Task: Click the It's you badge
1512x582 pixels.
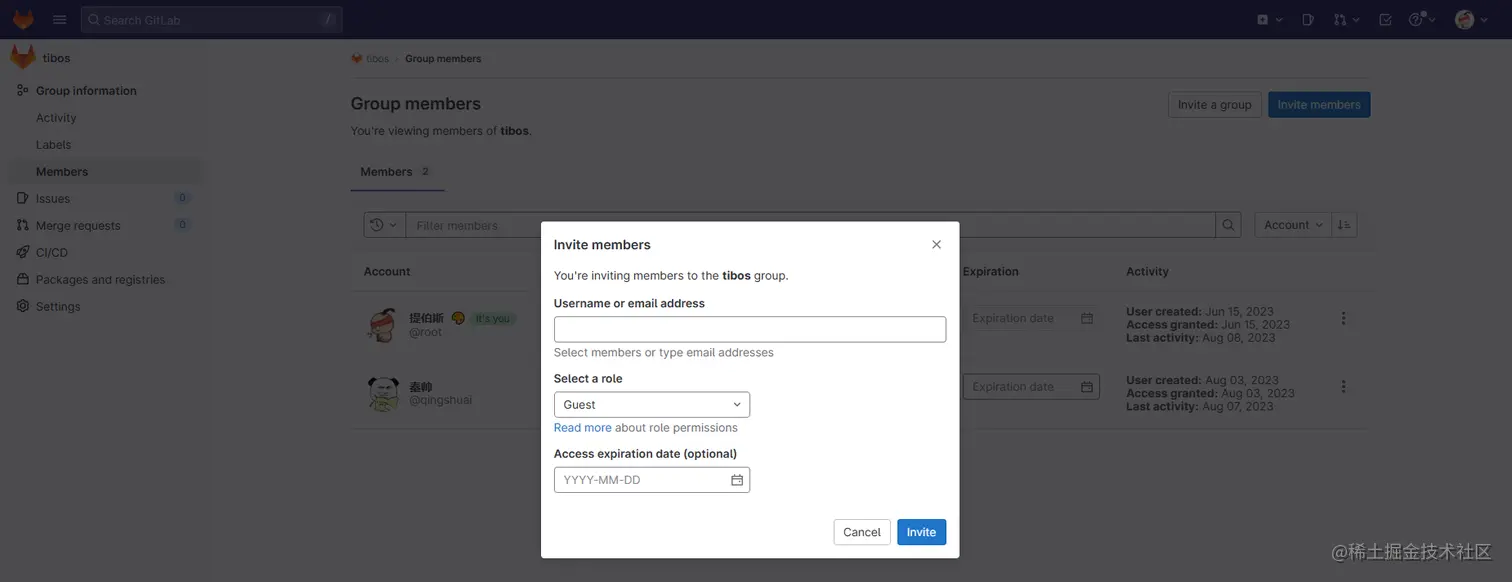Action: tap(492, 319)
